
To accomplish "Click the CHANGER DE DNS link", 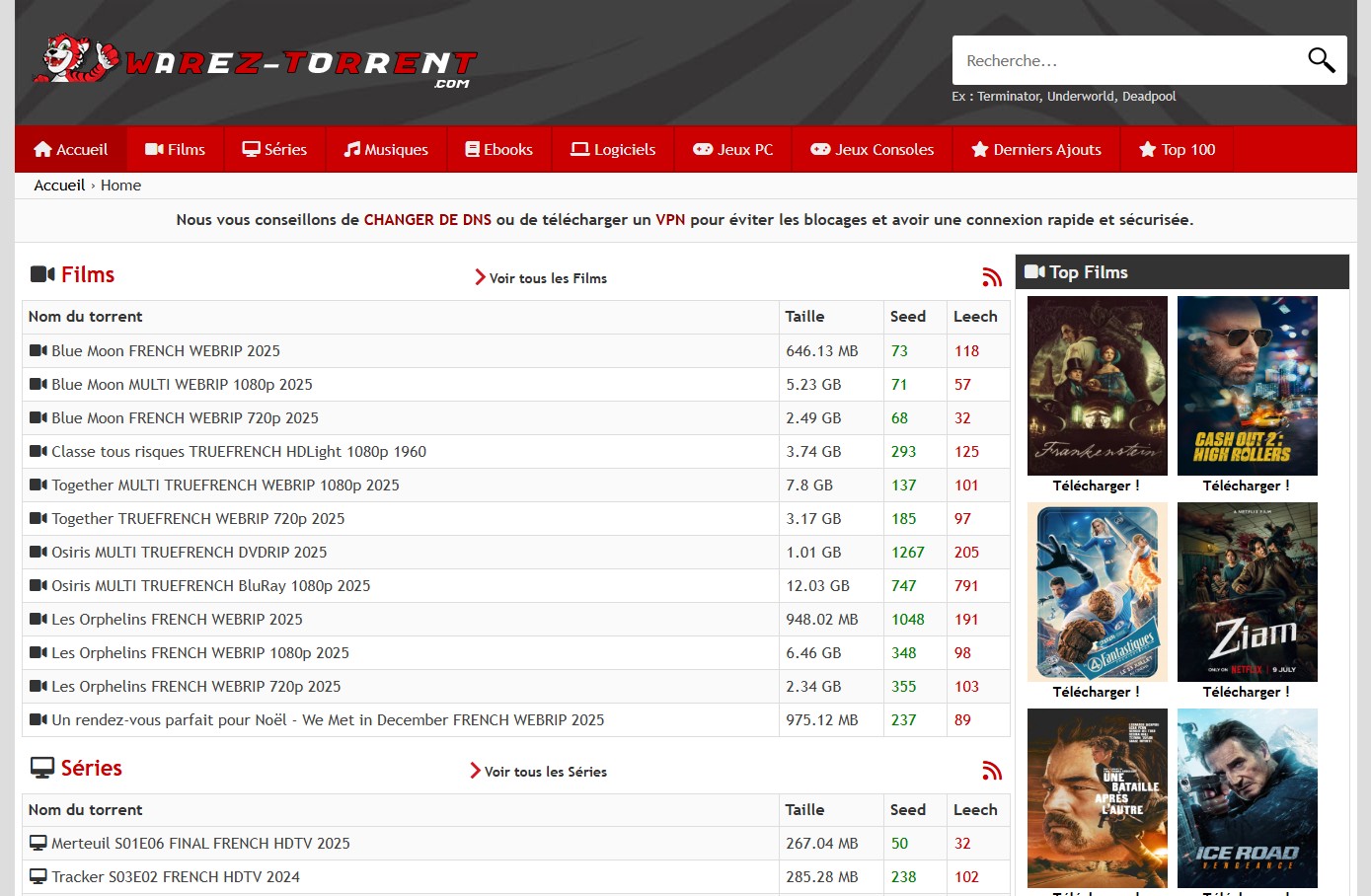I will (427, 220).
